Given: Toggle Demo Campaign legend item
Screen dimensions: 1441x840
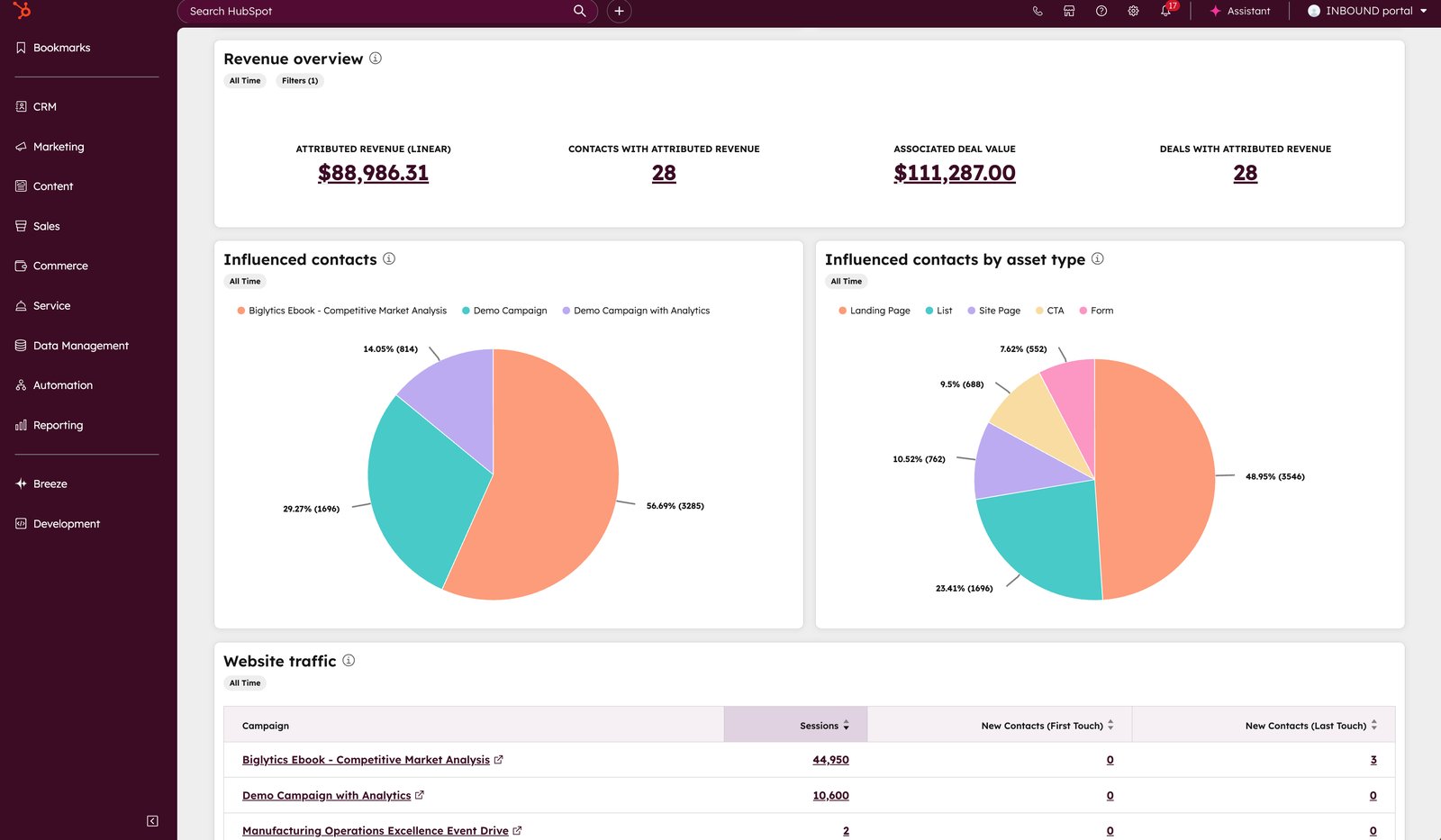Looking at the screenshot, I should point(504,311).
